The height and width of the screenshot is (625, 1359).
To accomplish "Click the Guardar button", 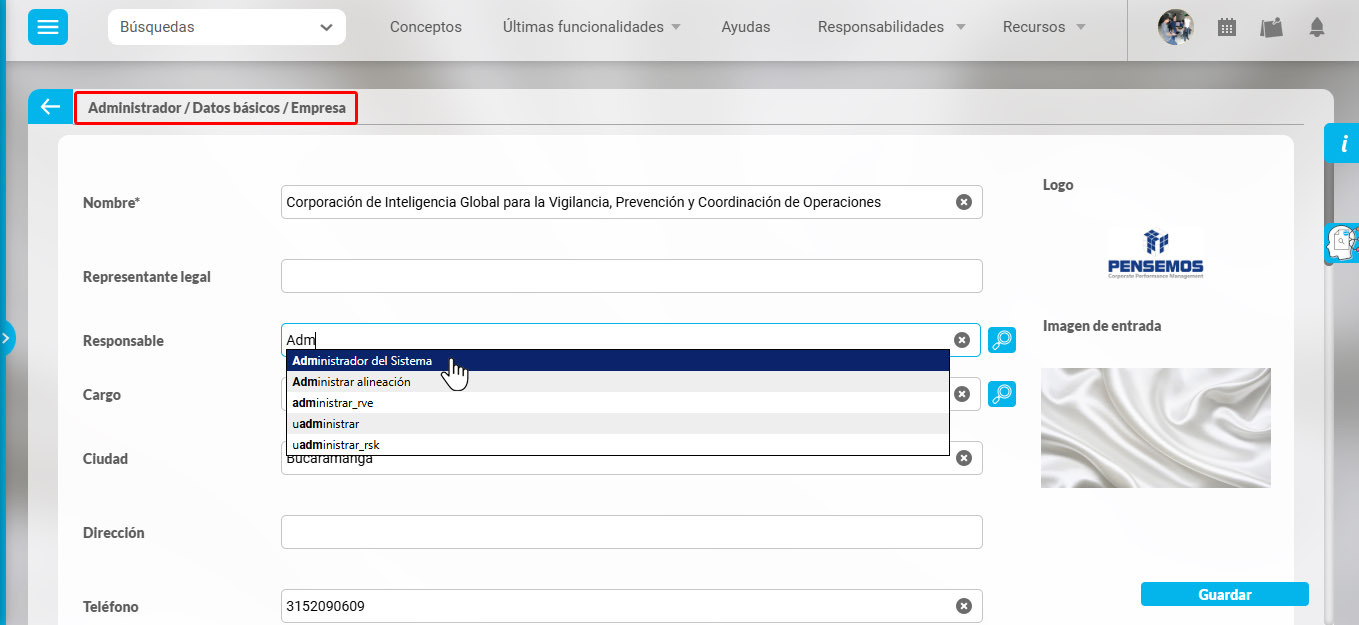I will coord(1224,594).
